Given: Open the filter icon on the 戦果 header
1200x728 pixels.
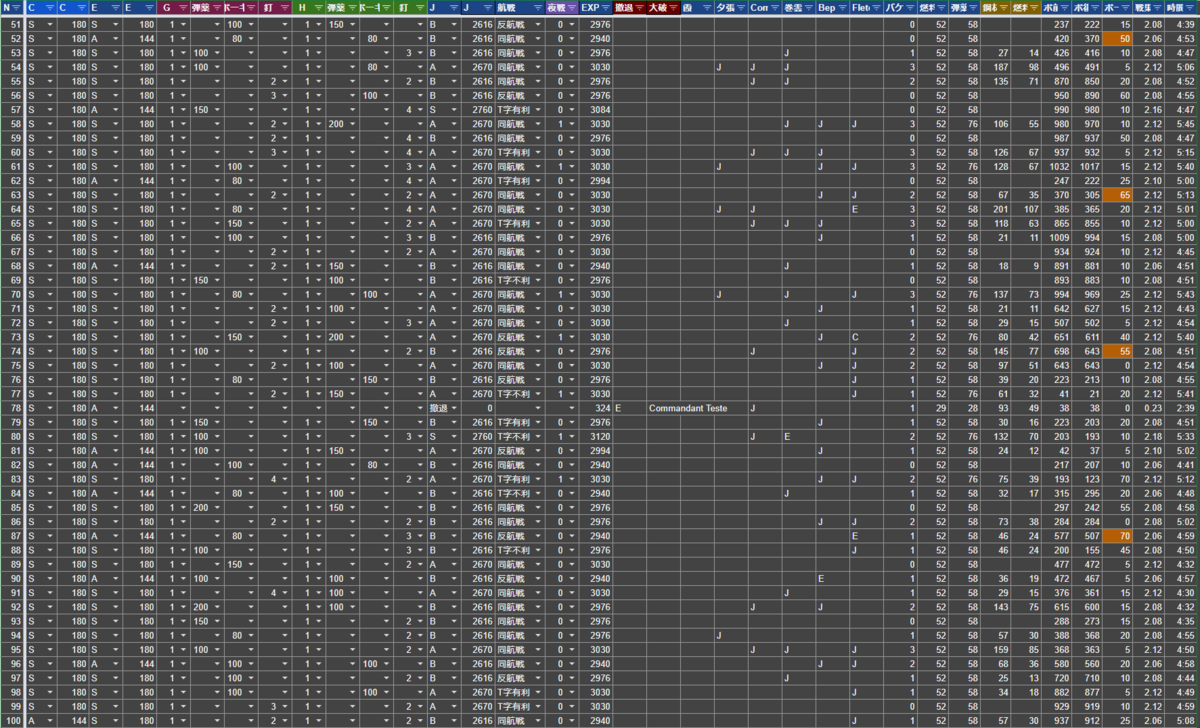Looking at the screenshot, I should tap(1159, 7).
